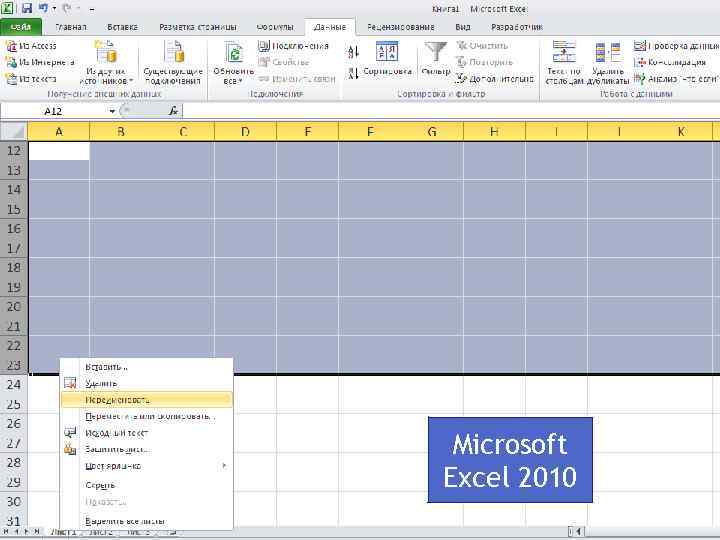This screenshot has height=540, width=720.
Task: Select column K header
Action: tap(681, 132)
